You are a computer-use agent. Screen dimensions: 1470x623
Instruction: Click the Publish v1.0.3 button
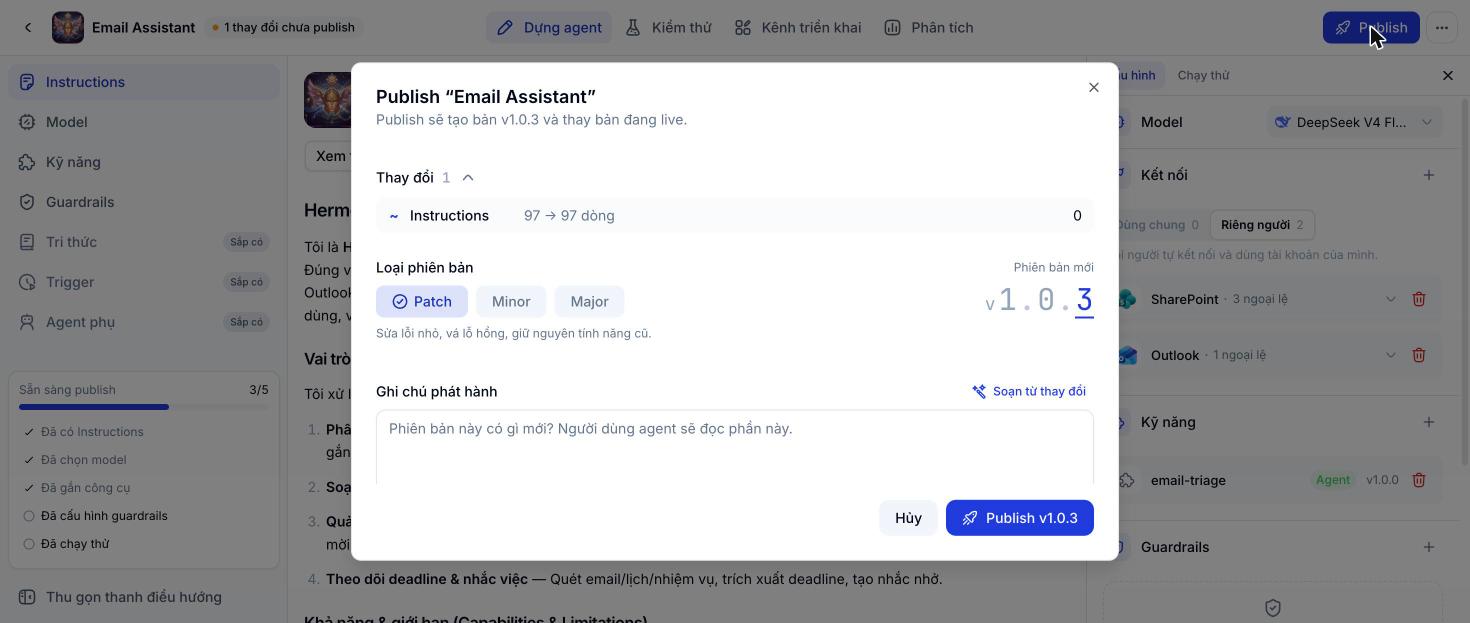tap(1019, 518)
